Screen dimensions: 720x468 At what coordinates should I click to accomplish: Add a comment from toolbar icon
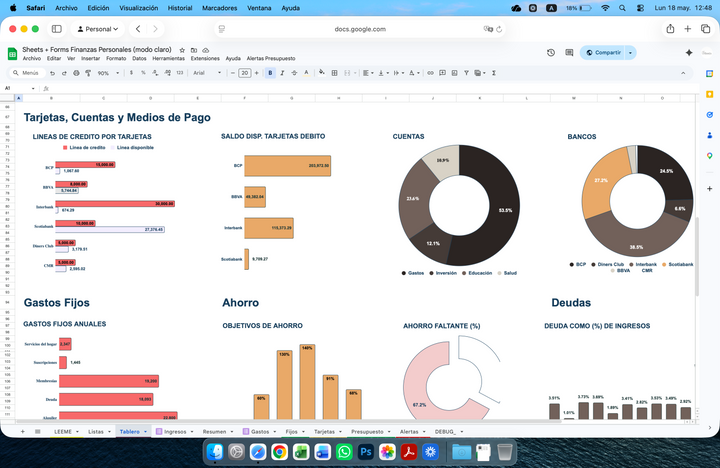(442, 73)
